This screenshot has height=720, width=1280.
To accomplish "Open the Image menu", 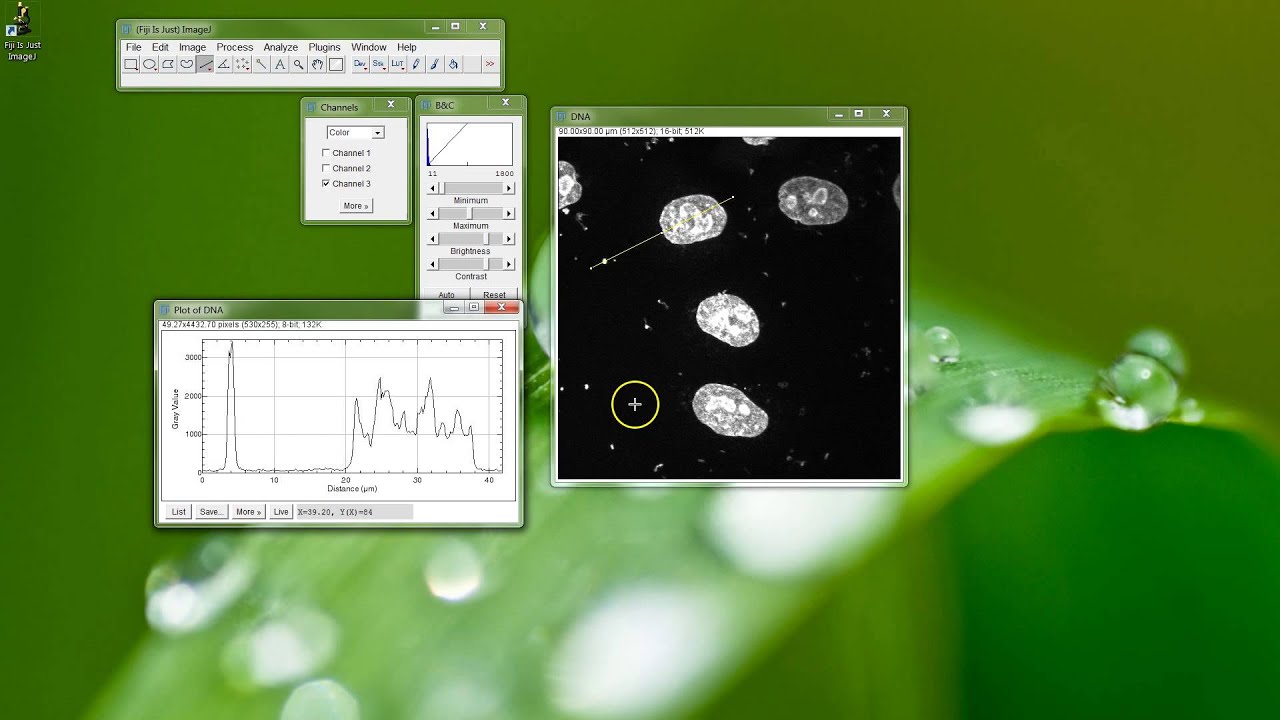I will click(x=192, y=47).
